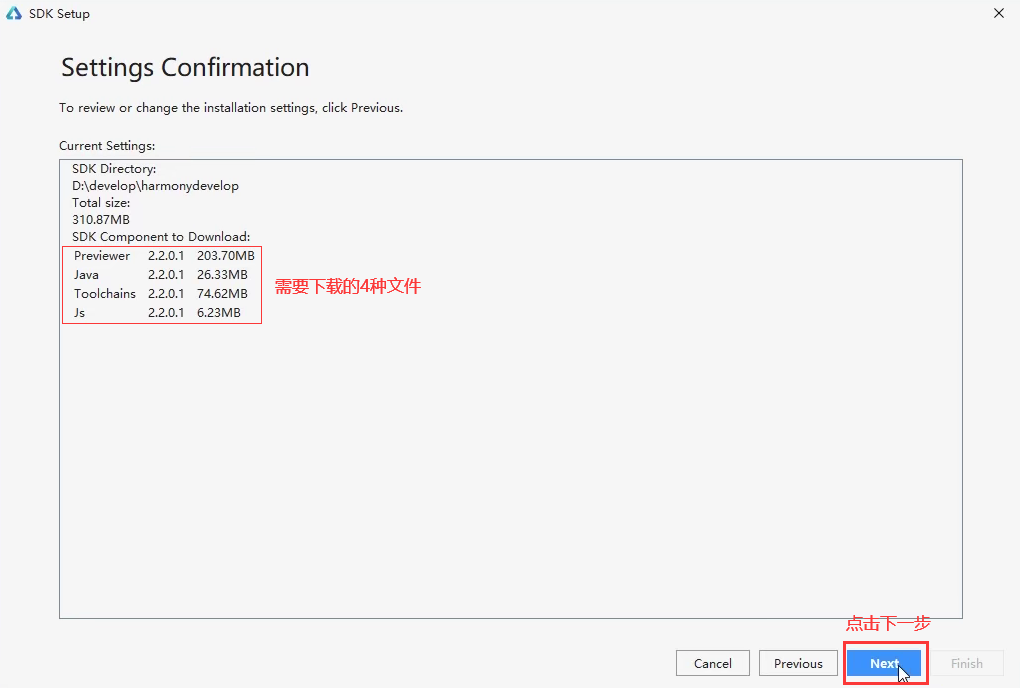Close the SDK Setup window
1020x688 pixels.
coord(999,13)
